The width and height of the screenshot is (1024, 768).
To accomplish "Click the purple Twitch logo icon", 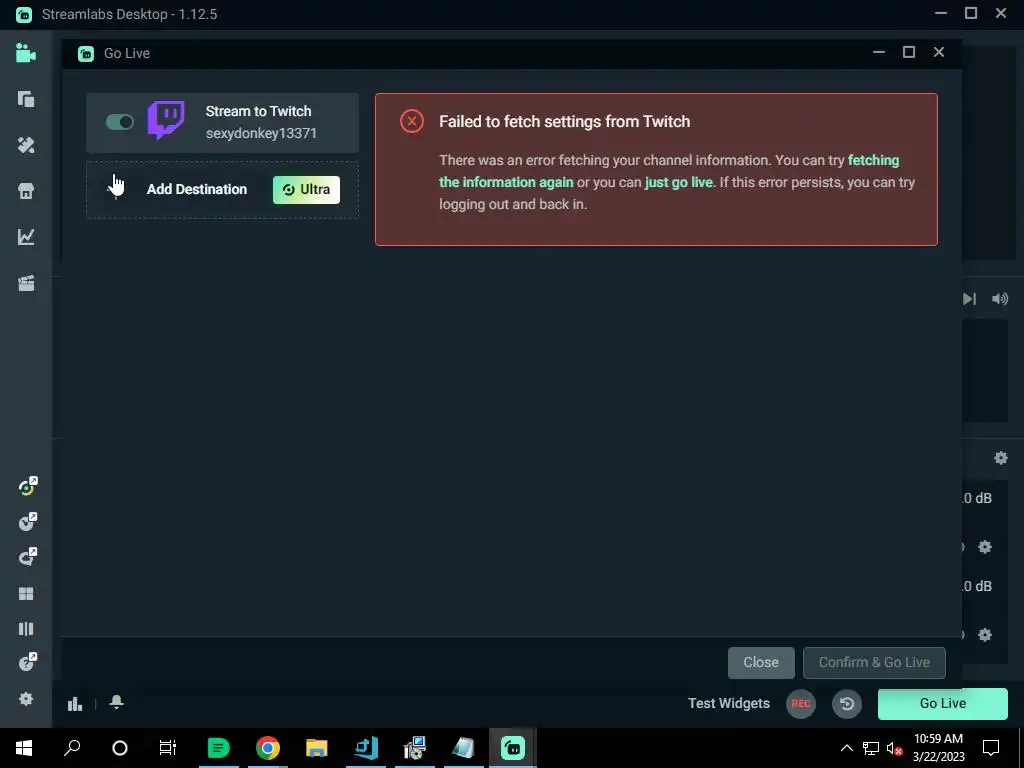I will (x=166, y=120).
